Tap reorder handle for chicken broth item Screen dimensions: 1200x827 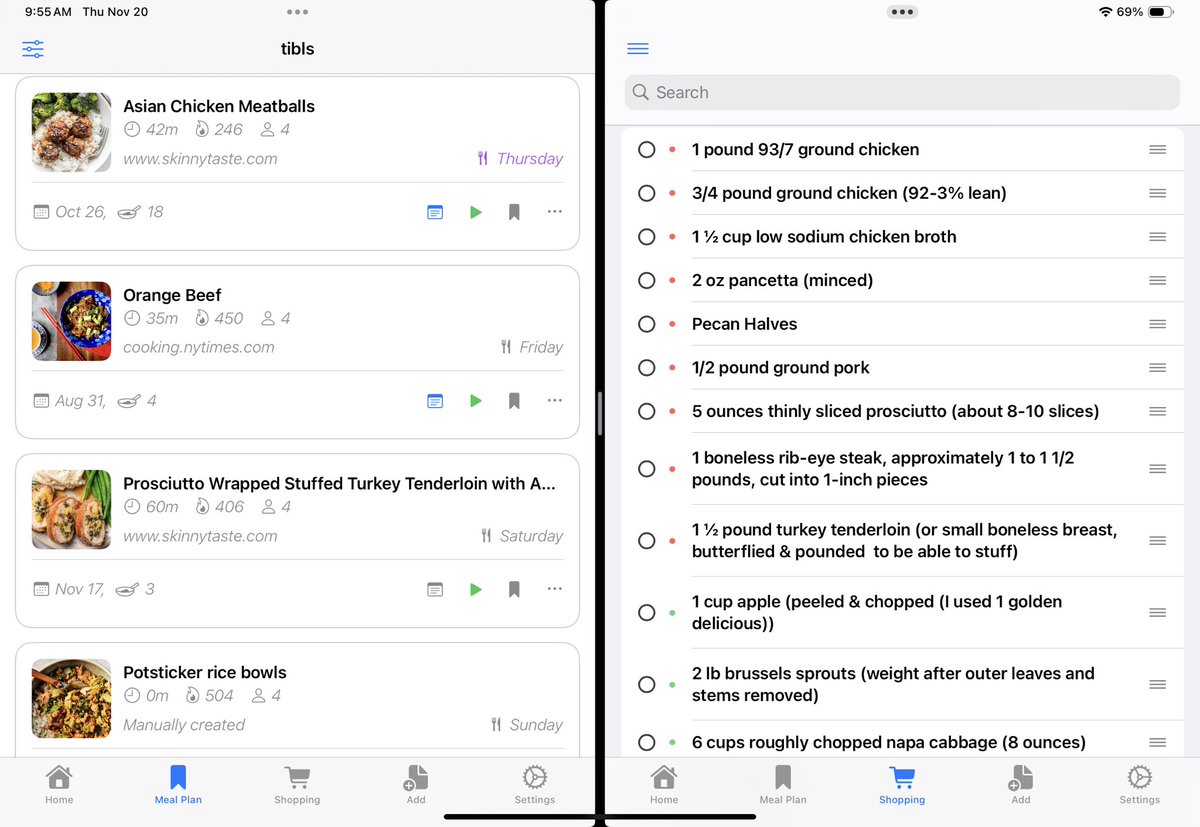(1157, 237)
